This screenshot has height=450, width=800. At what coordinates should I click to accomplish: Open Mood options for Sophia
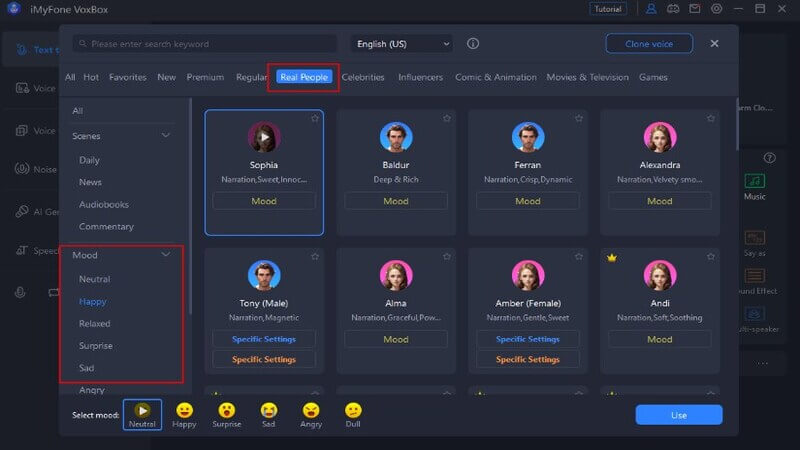click(264, 201)
